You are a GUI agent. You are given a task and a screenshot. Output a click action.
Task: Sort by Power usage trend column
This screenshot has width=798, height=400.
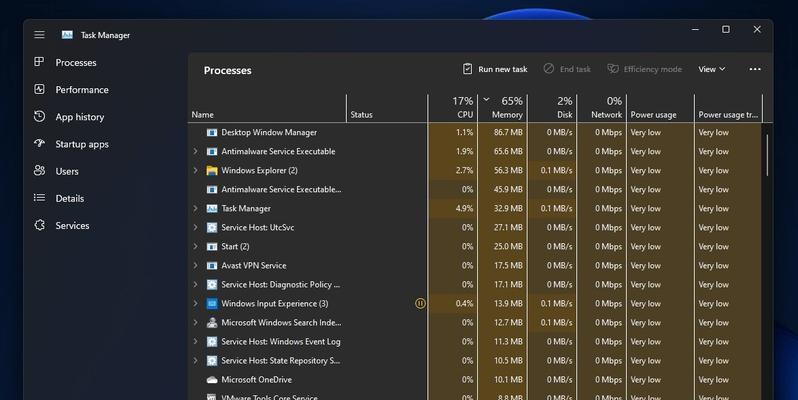pyautogui.click(x=728, y=108)
